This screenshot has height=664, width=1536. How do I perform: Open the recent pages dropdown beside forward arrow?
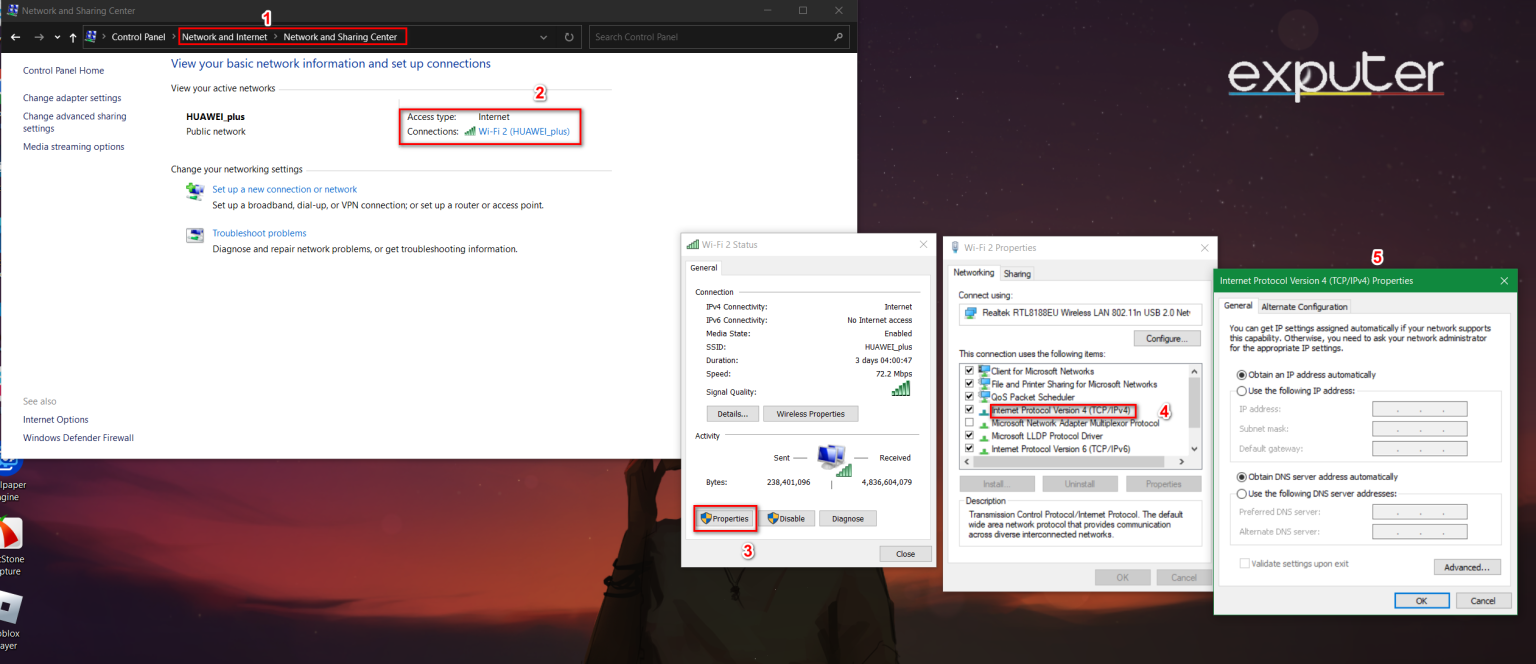pyautogui.click(x=56, y=36)
